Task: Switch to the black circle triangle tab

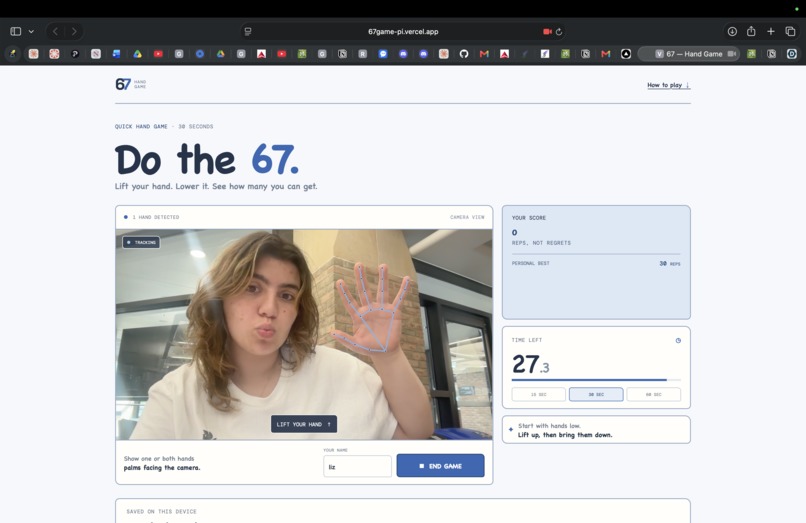Action: (x=626, y=53)
